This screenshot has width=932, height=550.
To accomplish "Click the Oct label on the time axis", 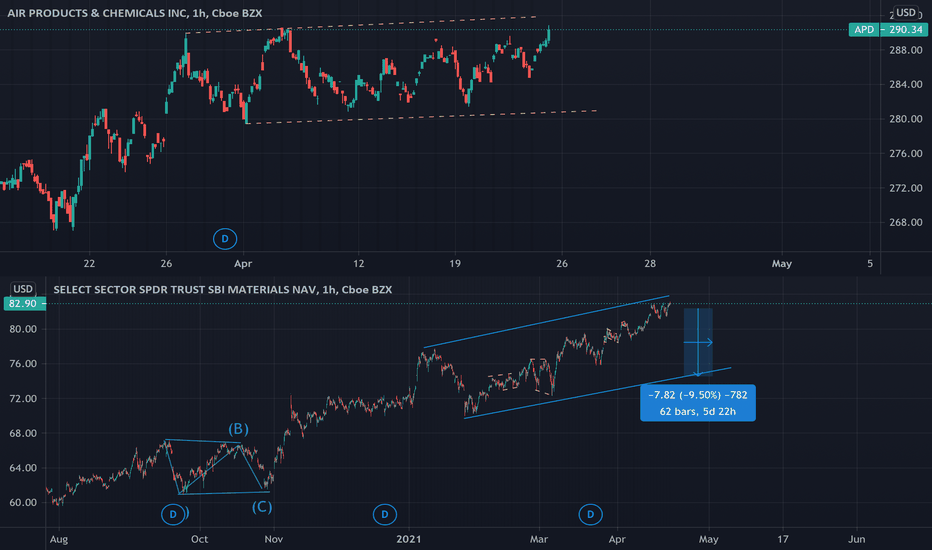I will (x=199, y=539).
